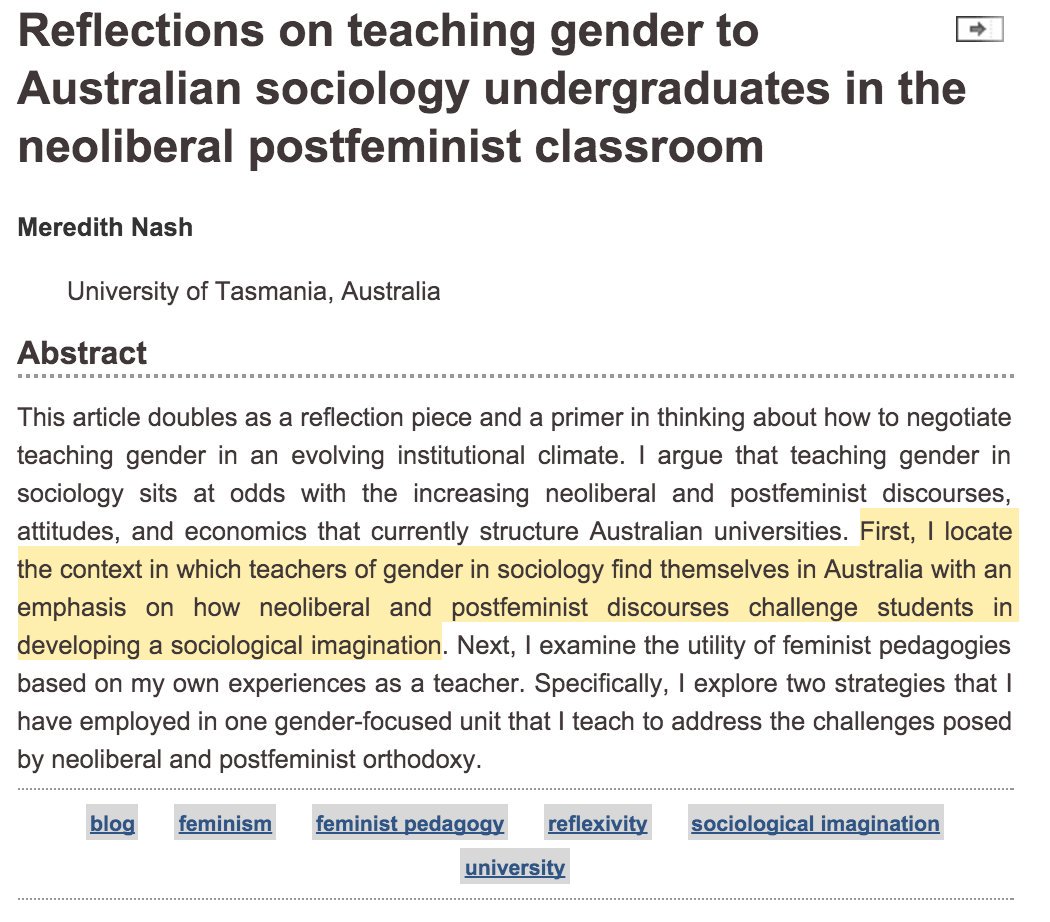Click the University of Tasmania affiliation
The width and height of the screenshot is (1050, 922).
coord(253,291)
